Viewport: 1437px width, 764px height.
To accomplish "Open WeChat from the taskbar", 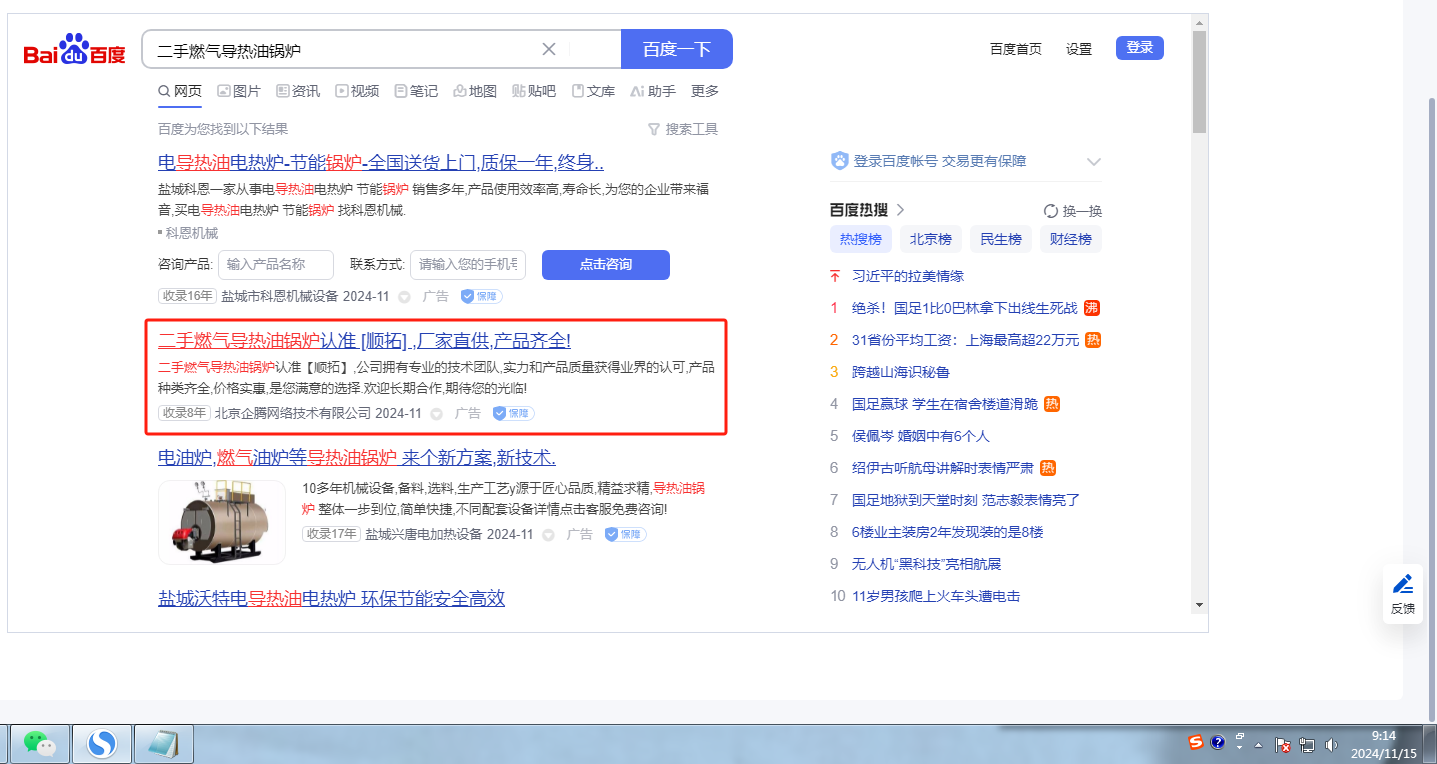I will [39, 743].
